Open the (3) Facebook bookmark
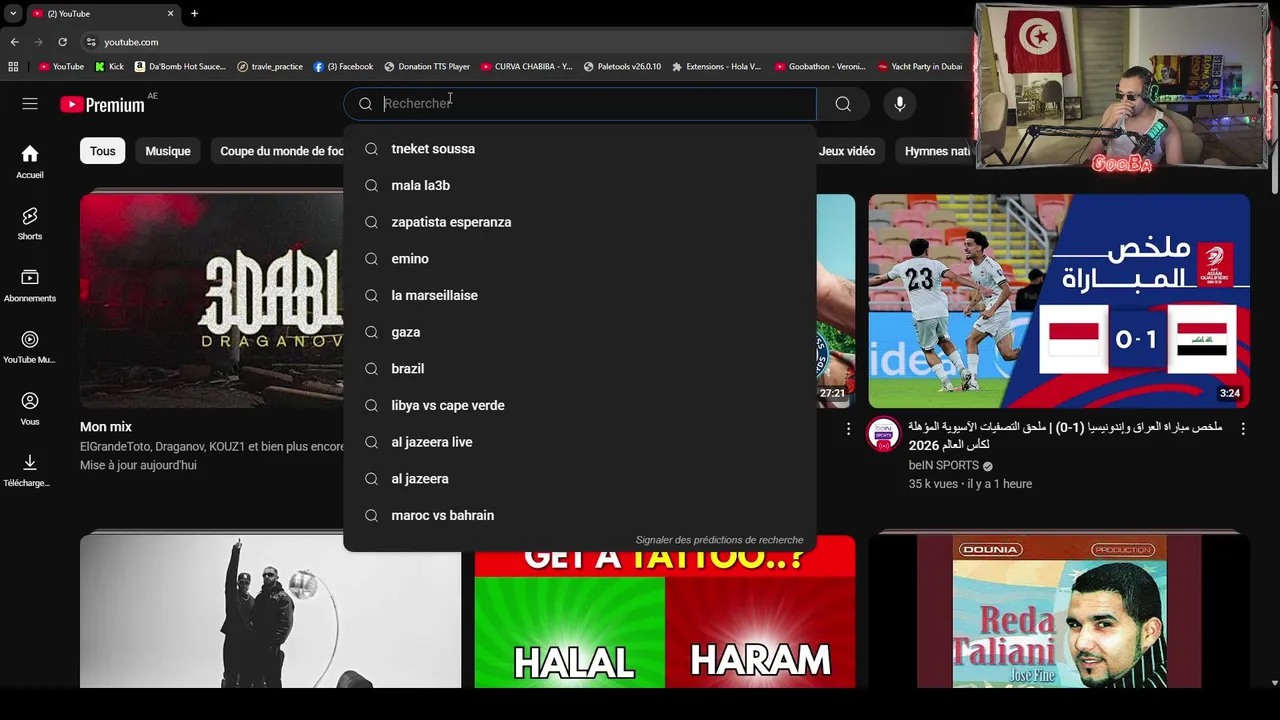Screen dimensions: 1280x720 [x=343, y=67]
